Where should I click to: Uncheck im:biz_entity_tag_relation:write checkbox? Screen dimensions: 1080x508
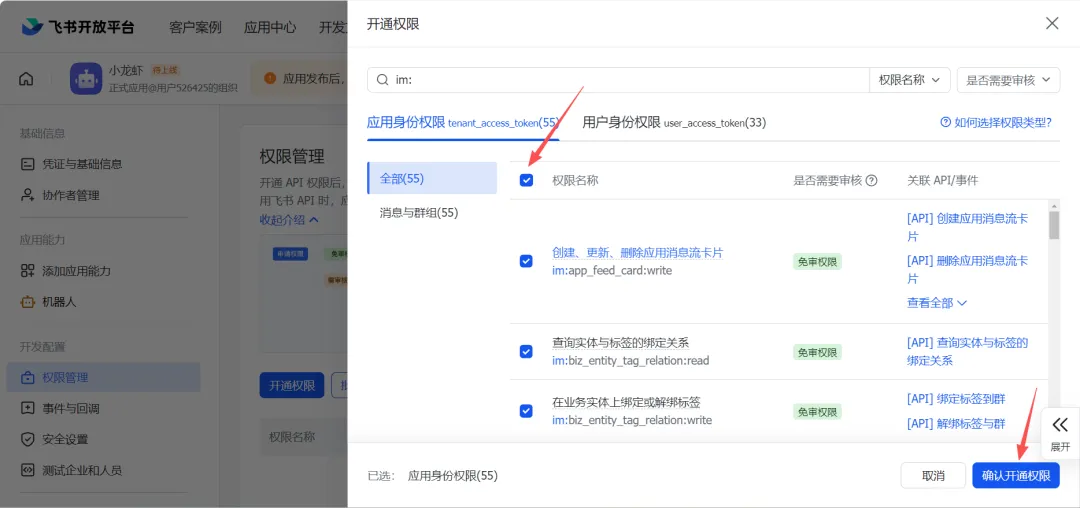[526, 411]
